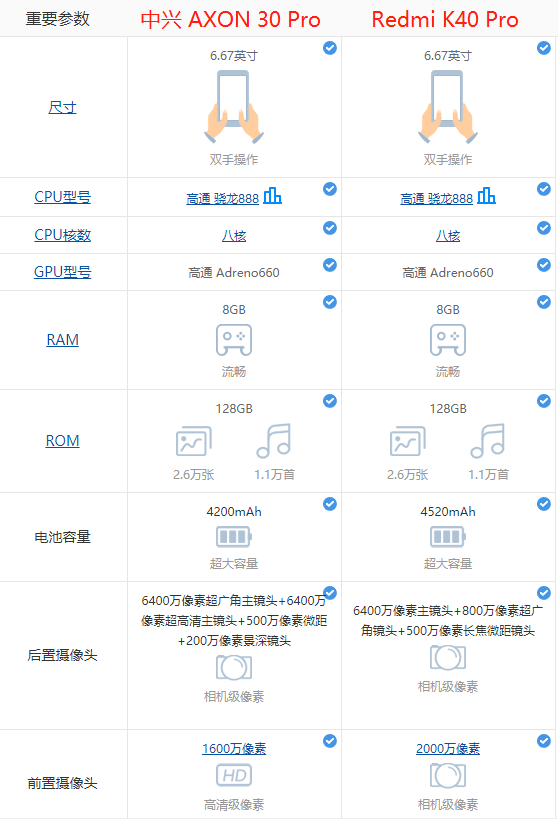Image resolution: width=558 pixels, height=819 pixels.
Task: Click the 4200mAh battery value
Action: tap(234, 512)
